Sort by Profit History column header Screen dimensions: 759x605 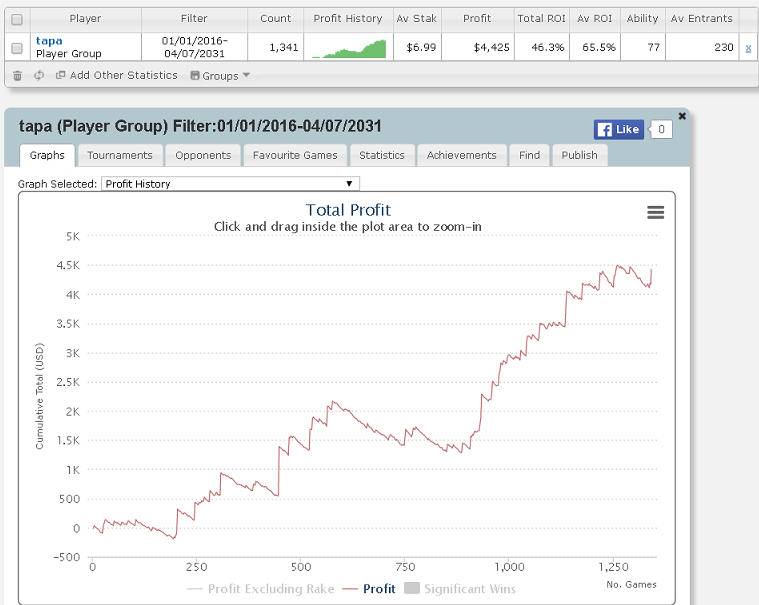[348, 19]
